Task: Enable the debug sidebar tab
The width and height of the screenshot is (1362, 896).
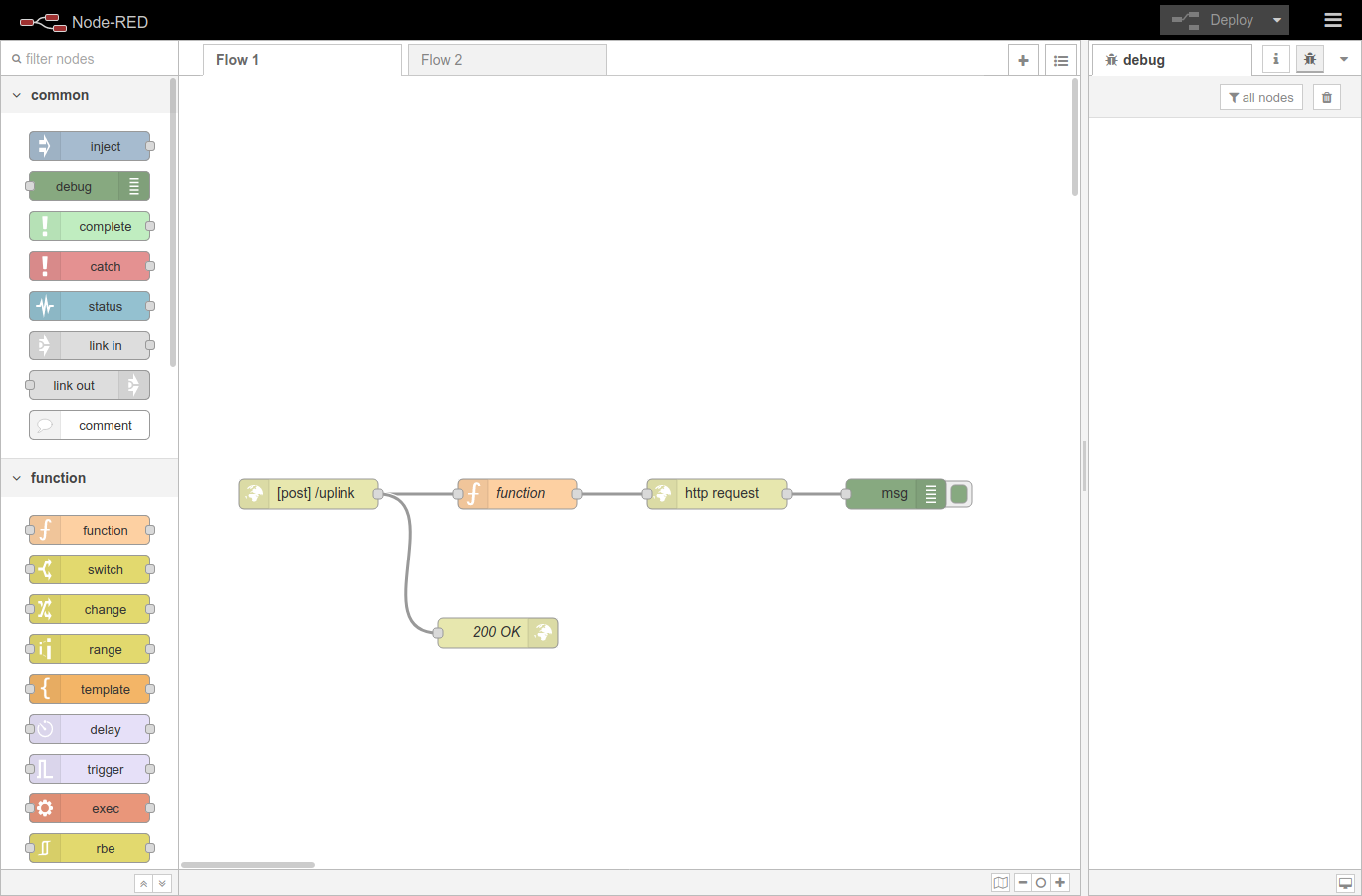Action: [1309, 59]
